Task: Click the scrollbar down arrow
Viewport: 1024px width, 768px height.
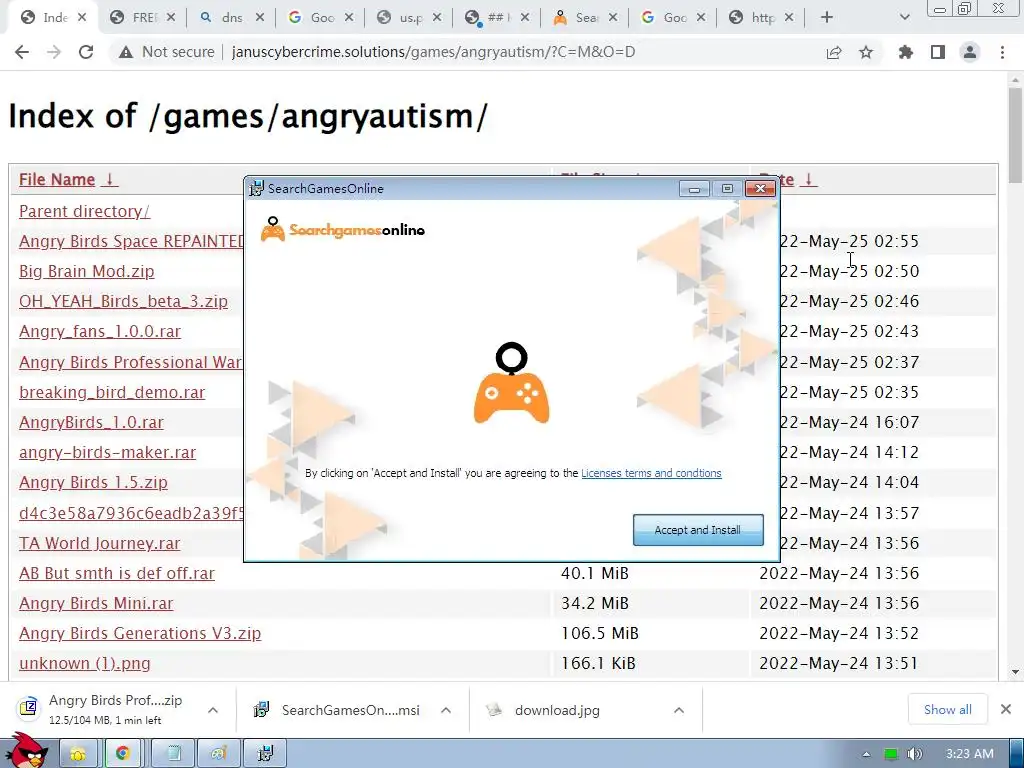Action: tap(1015, 672)
